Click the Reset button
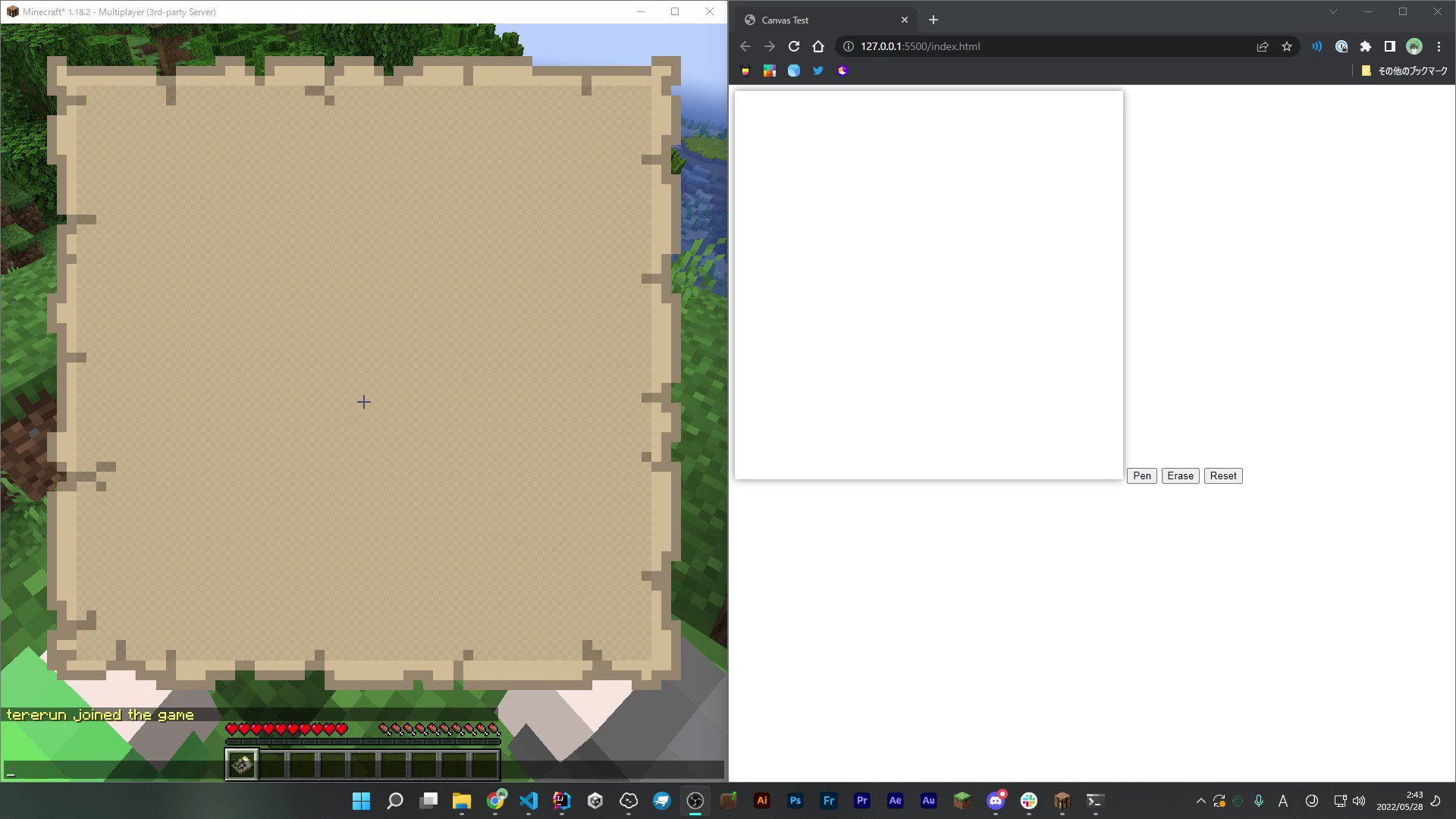The height and width of the screenshot is (819, 1456). click(x=1222, y=475)
